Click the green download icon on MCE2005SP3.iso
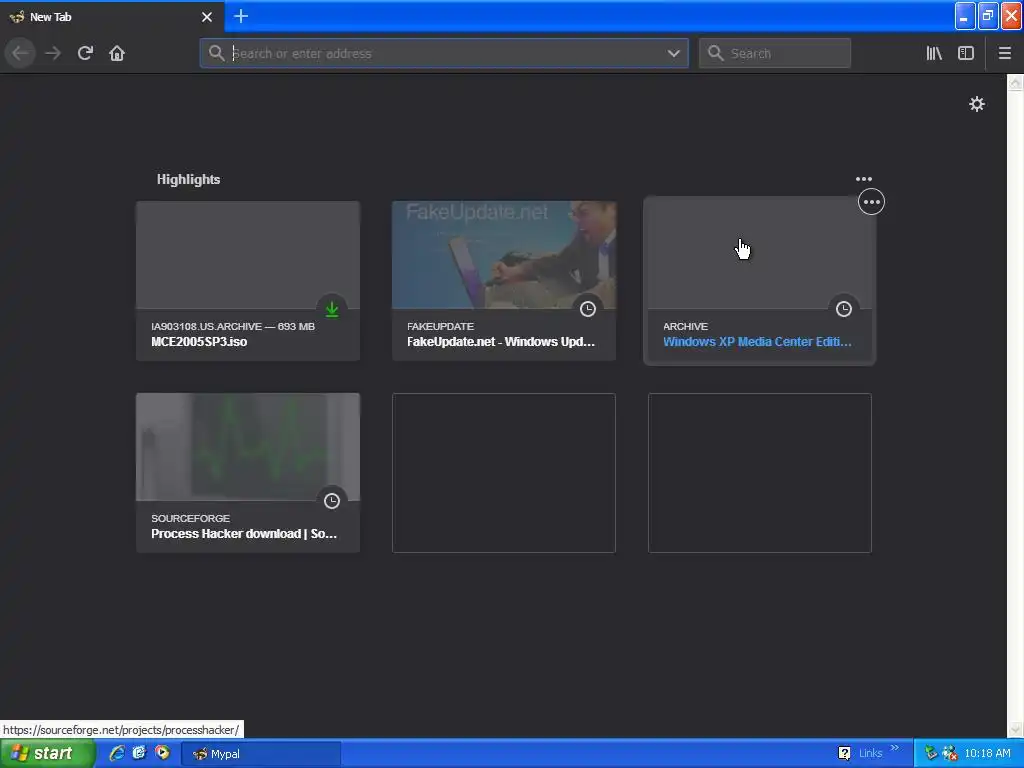 pyautogui.click(x=332, y=309)
